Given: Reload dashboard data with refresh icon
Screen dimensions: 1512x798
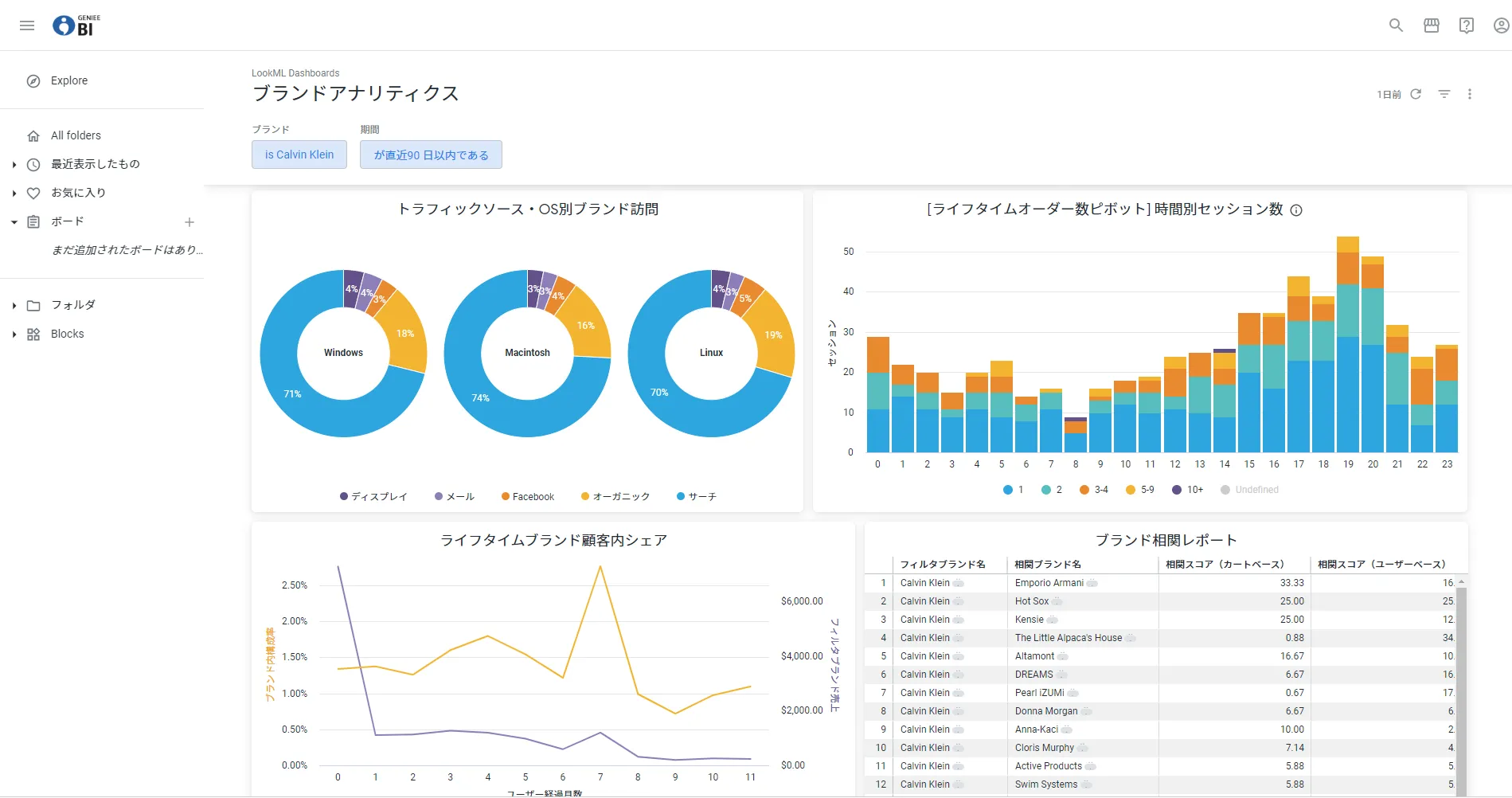Looking at the screenshot, I should (x=1416, y=94).
